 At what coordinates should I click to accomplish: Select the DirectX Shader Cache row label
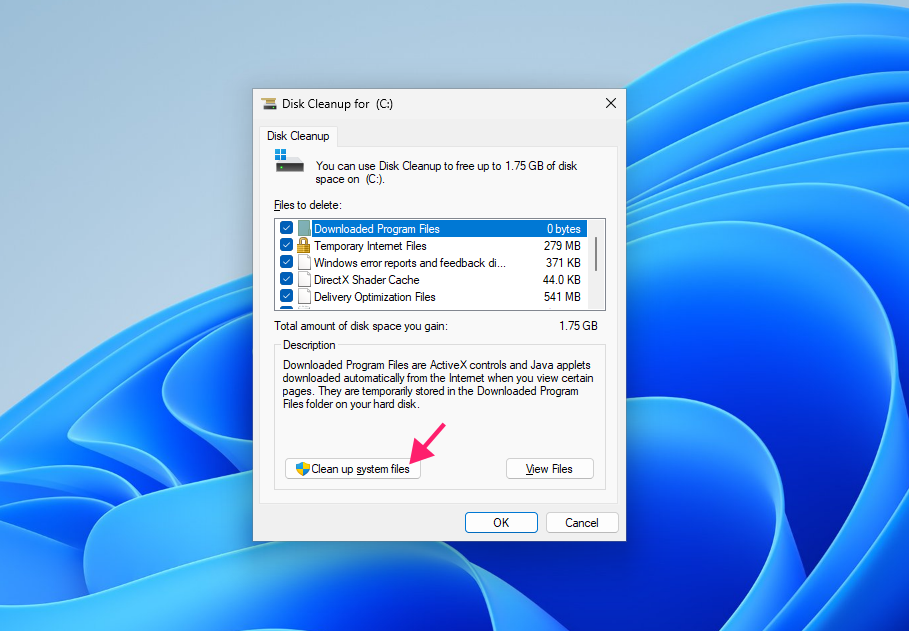point(366,280)
